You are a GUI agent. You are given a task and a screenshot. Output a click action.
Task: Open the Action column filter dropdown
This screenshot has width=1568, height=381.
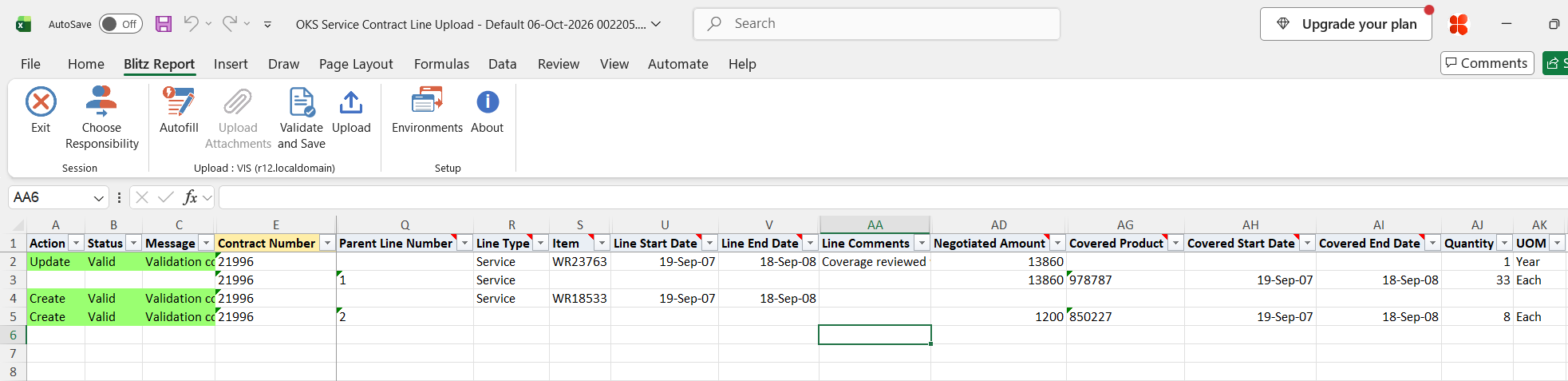[76, 243]
